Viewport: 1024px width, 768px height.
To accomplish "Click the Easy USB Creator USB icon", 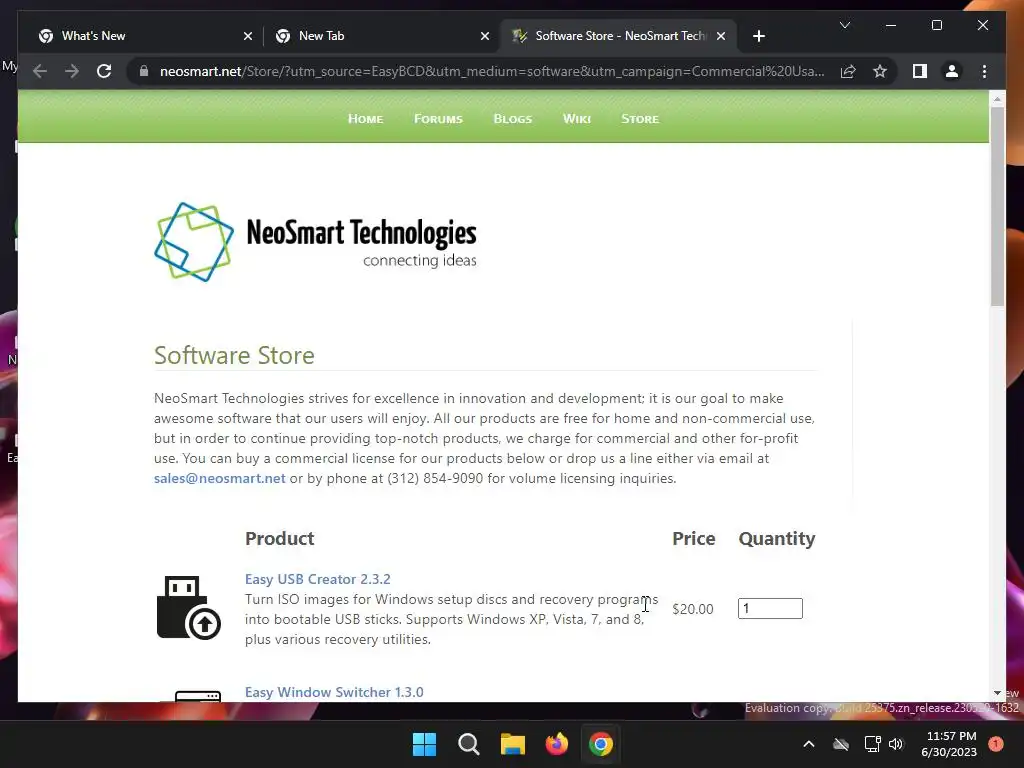I will point(188,608).
